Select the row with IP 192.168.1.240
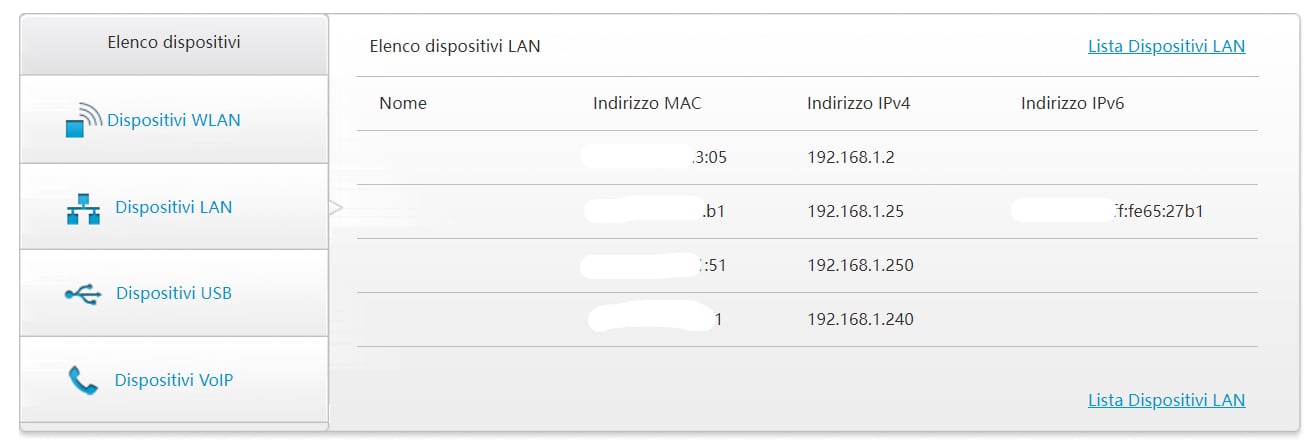The height and width of the screenshot is (444, 1306). point(807,319)
